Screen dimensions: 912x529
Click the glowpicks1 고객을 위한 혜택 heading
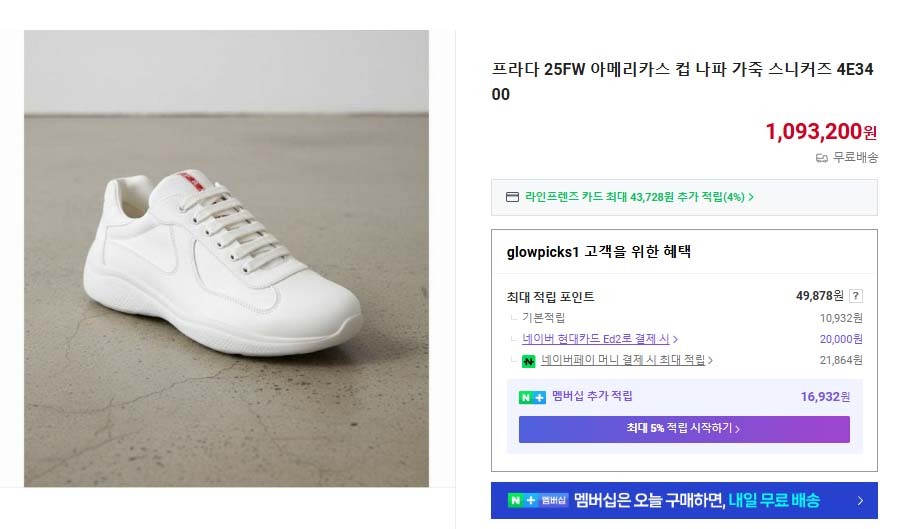pyautogui.click(x=599, y=252)
